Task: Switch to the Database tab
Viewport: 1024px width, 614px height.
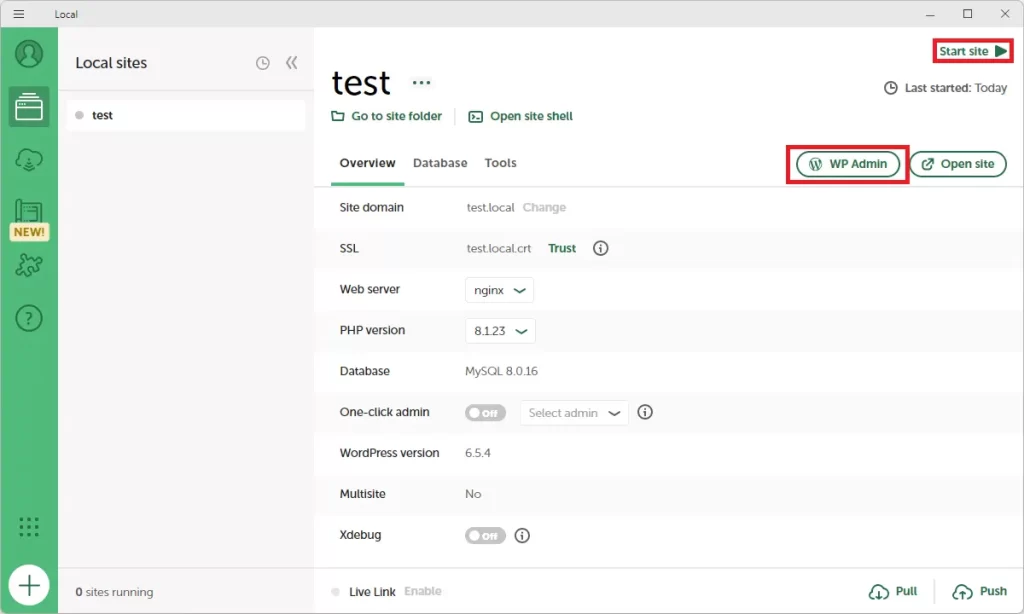Action: point(440,163)
